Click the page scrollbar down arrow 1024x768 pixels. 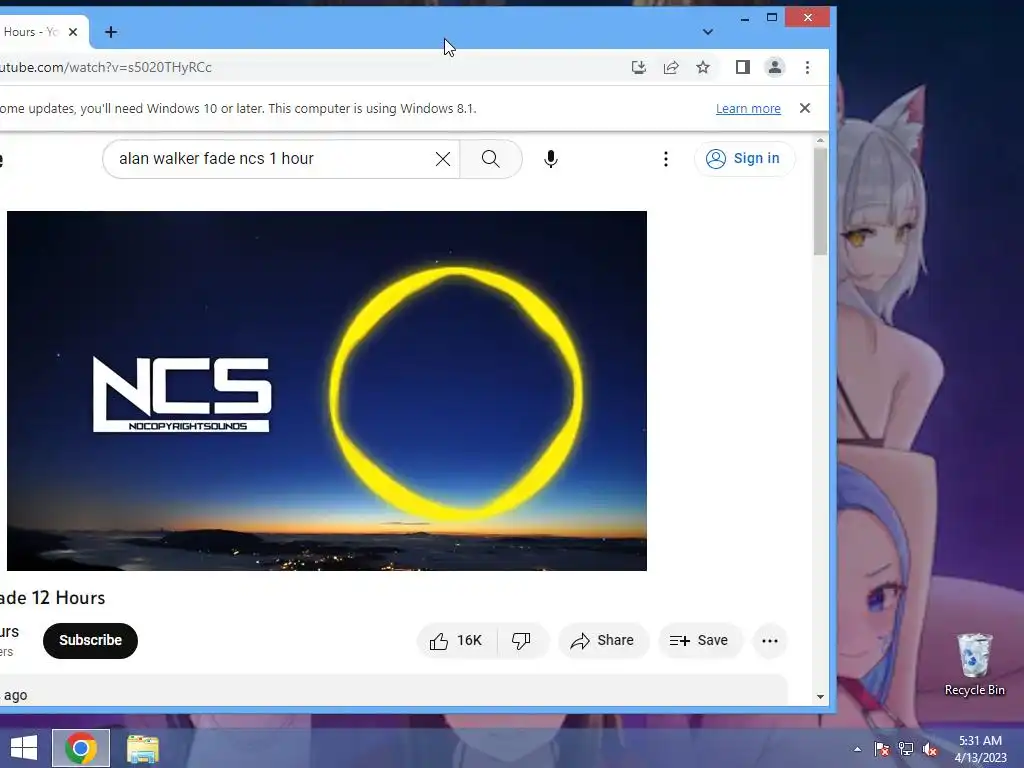tap(820, 697)
